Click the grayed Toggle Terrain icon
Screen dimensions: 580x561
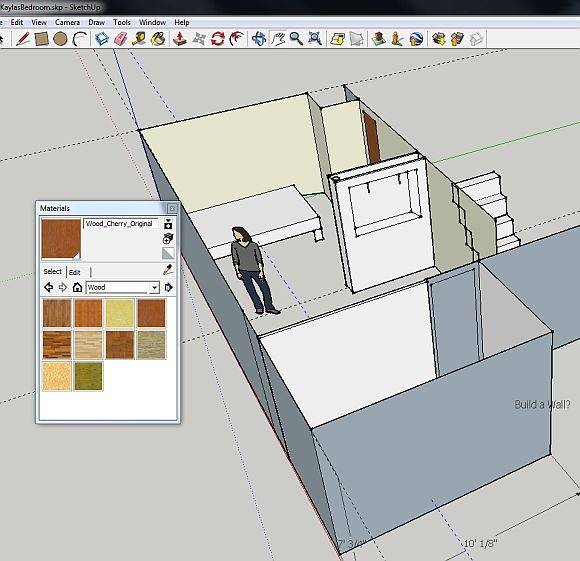click(356, 39)
